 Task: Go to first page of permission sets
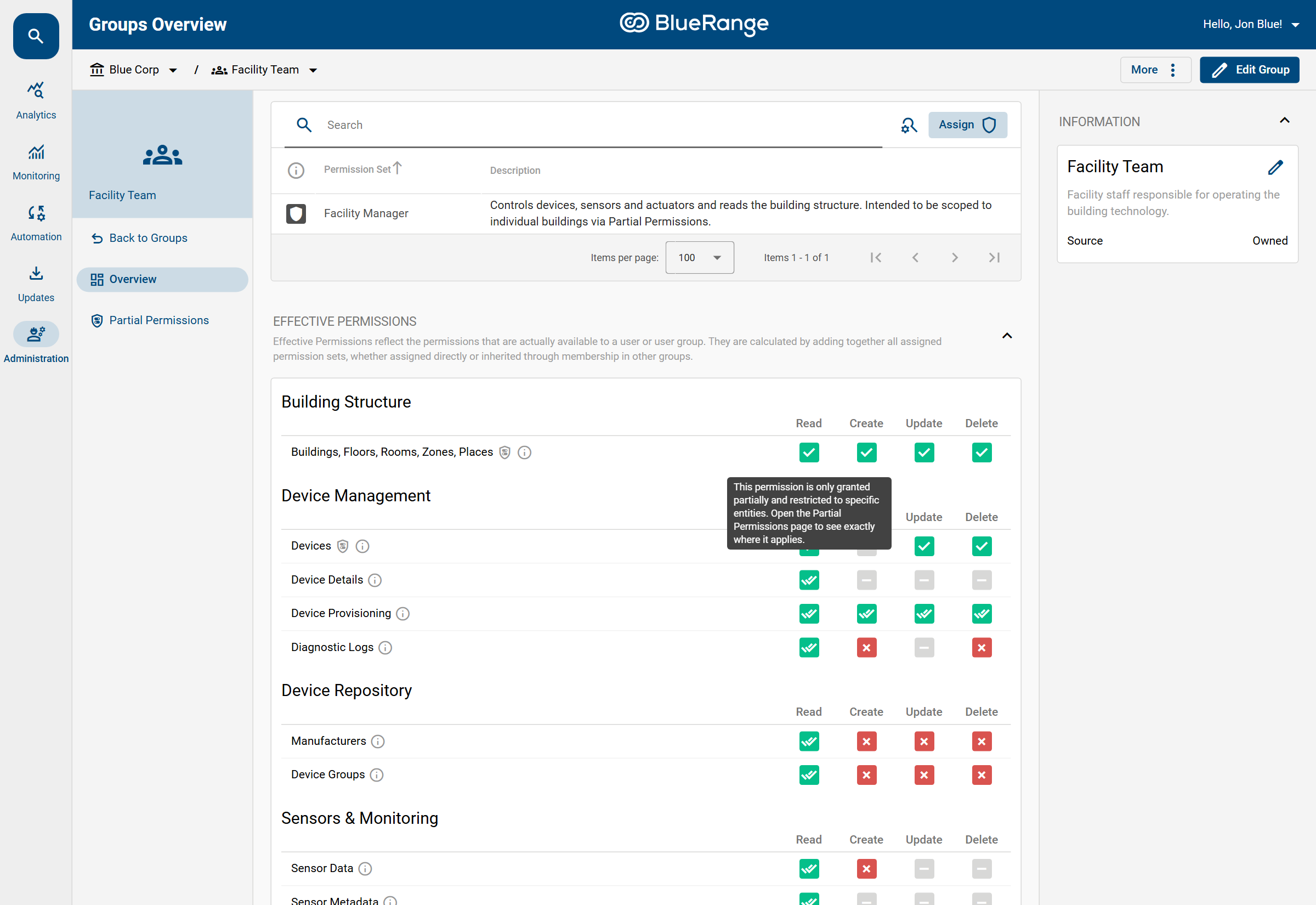tap(876, 258)
